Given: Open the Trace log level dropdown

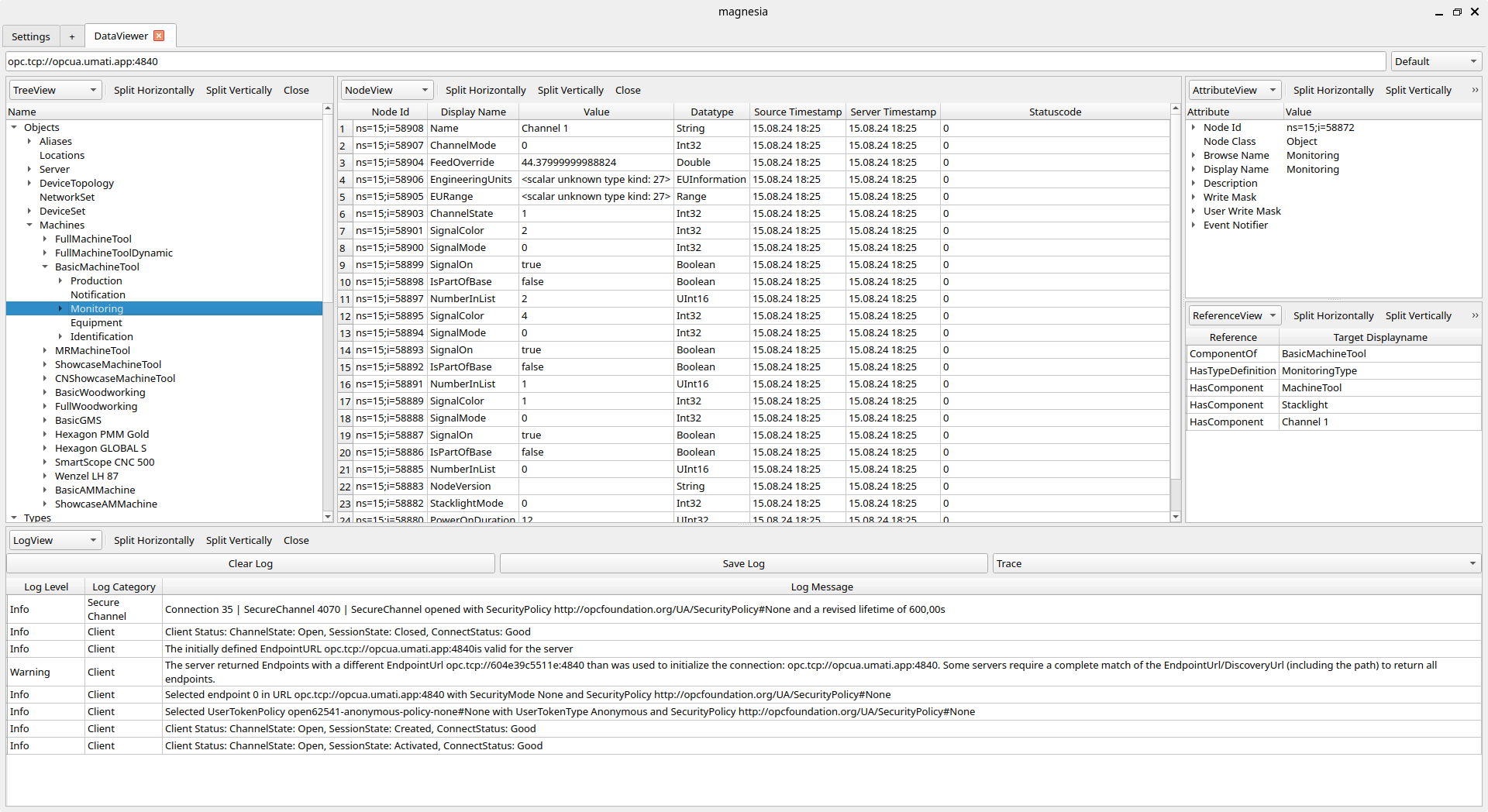Looking at the screenshot, I should coord(1236,563).
